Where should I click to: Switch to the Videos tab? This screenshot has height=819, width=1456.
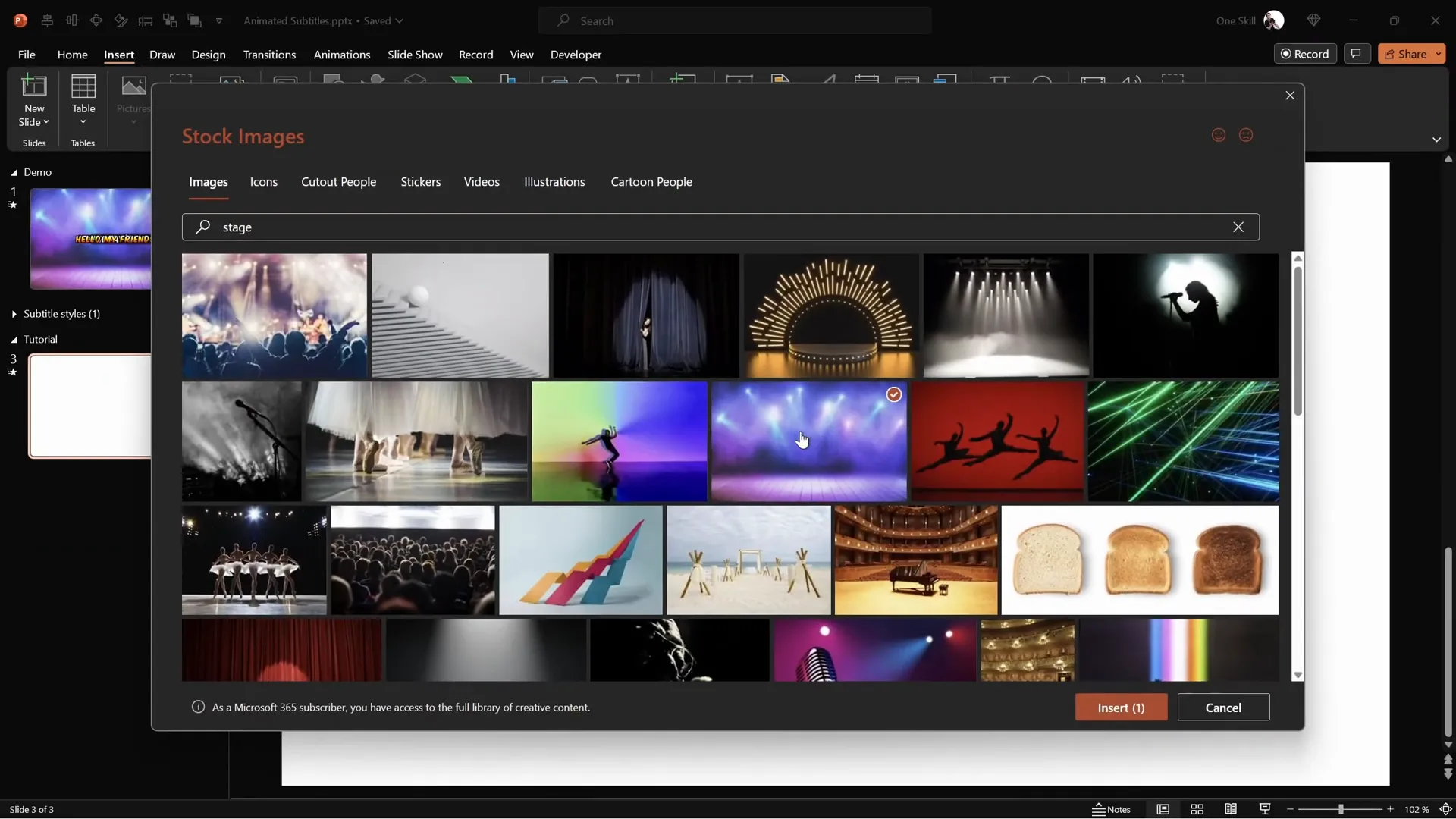pyautogui.click(x=482, y=182)
